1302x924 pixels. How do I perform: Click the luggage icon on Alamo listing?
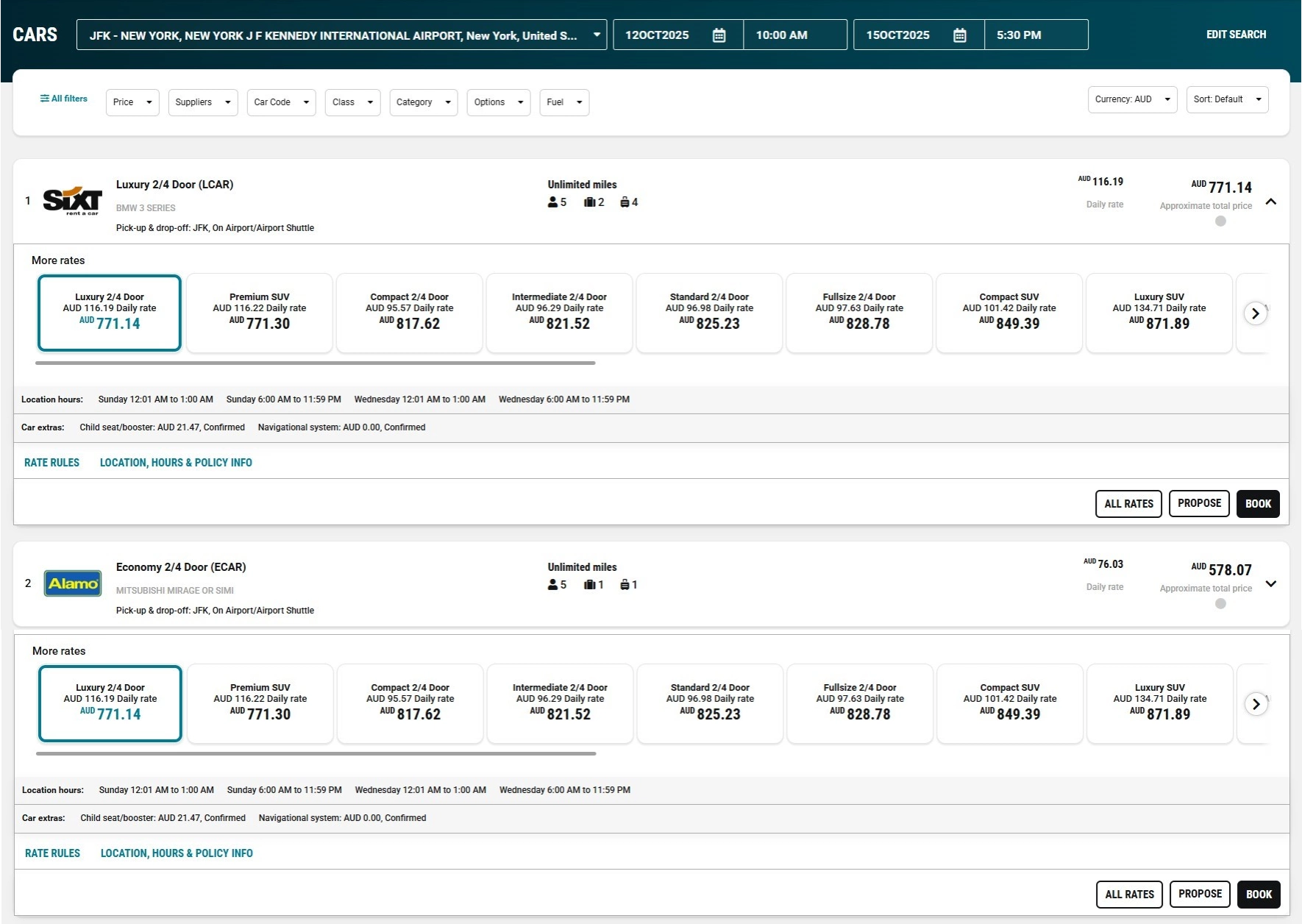point(589,584)
